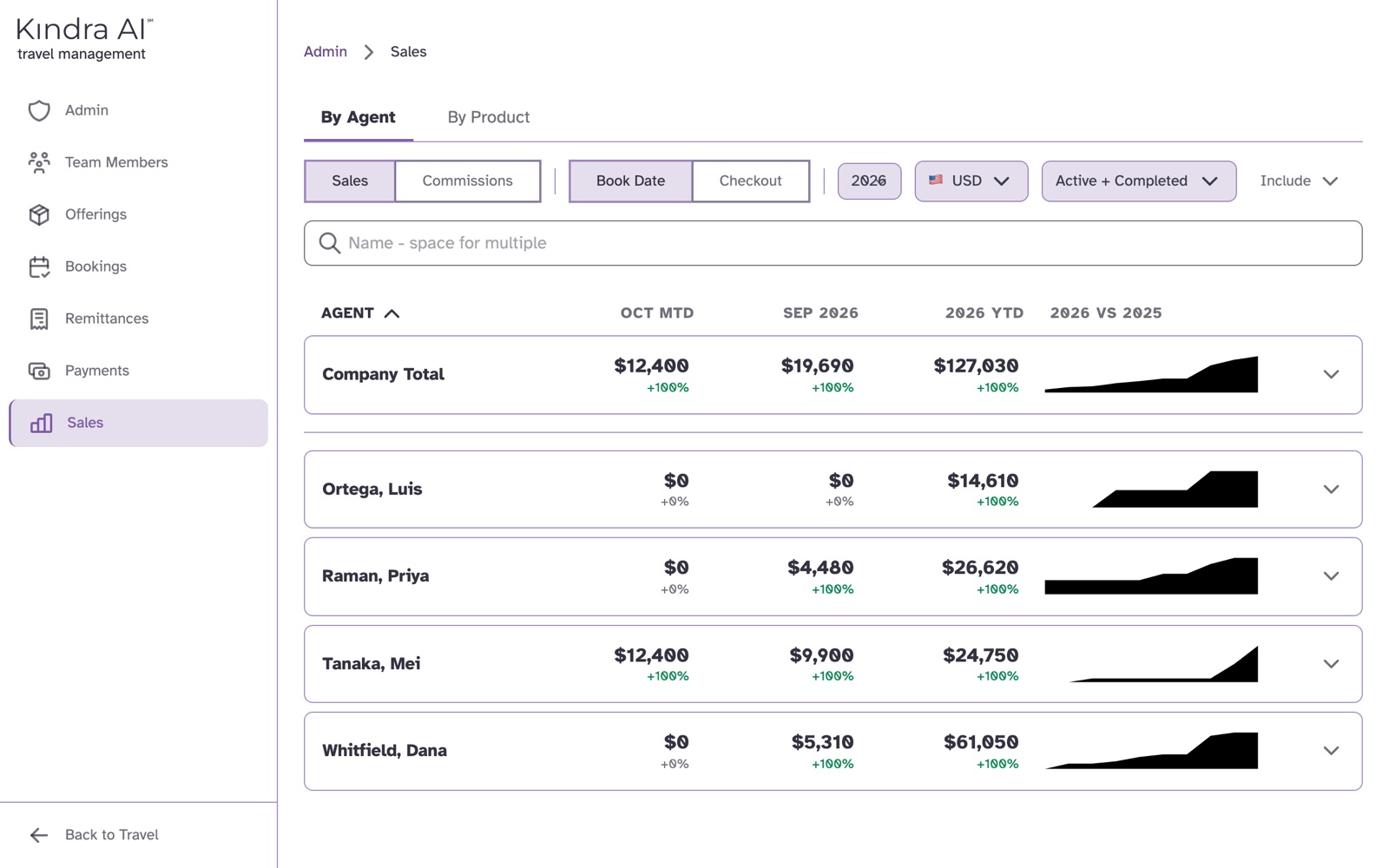This screenshot has width=1389, height=868.
Task: Open the Active + Completed status dropdown
Action: coord(1138,181)
